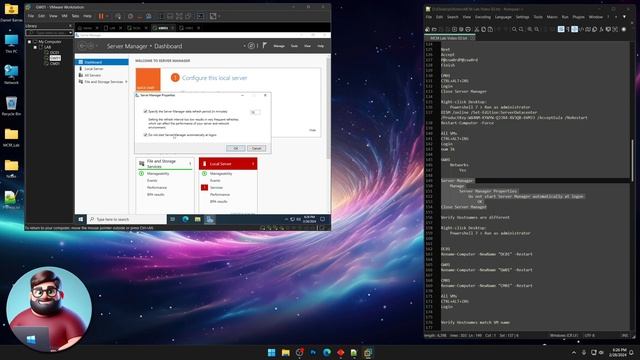Open guest notification center icon
Image resolution: width=640 pixels, height=360 pixels.
point(322,220)
